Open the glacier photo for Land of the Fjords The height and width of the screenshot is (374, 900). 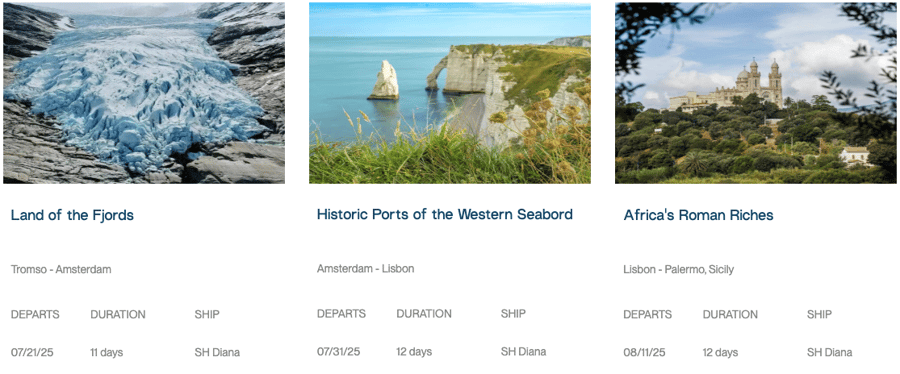point(143,93)
